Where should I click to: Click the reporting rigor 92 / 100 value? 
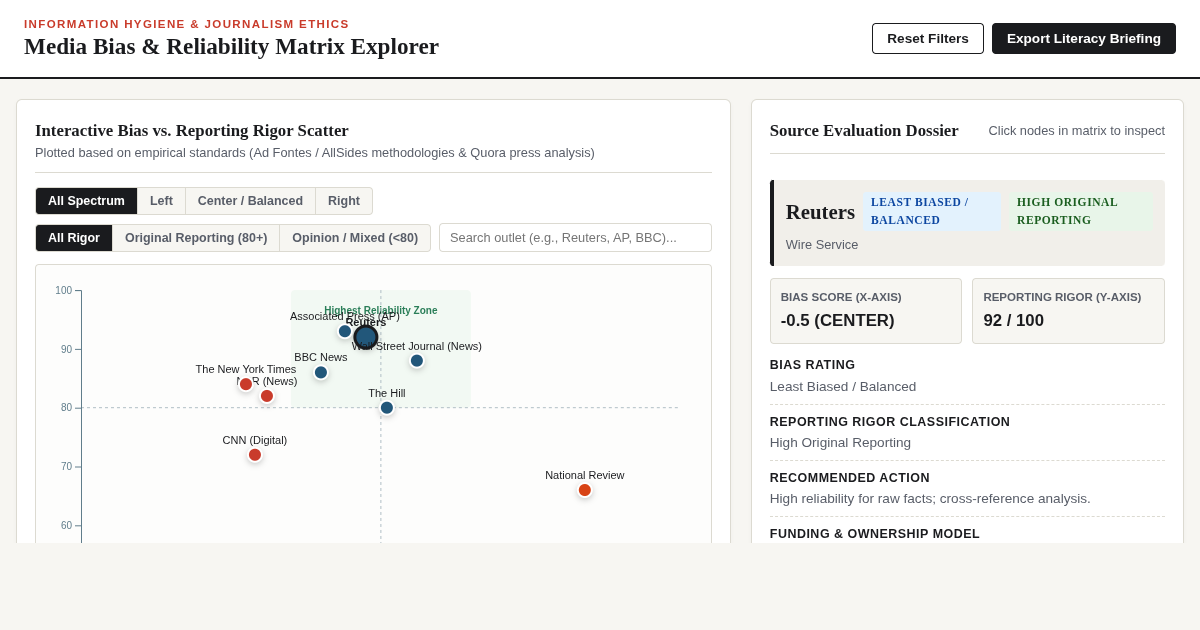click(1013, 321)
